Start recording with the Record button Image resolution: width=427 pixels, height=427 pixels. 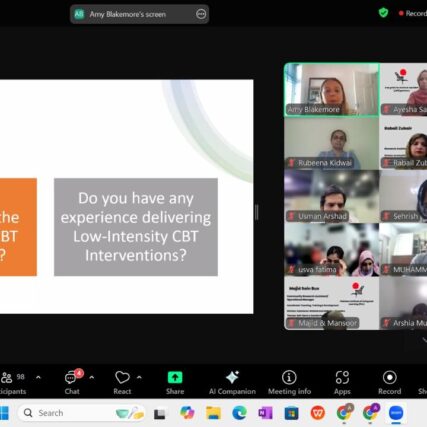coord(389,383)
